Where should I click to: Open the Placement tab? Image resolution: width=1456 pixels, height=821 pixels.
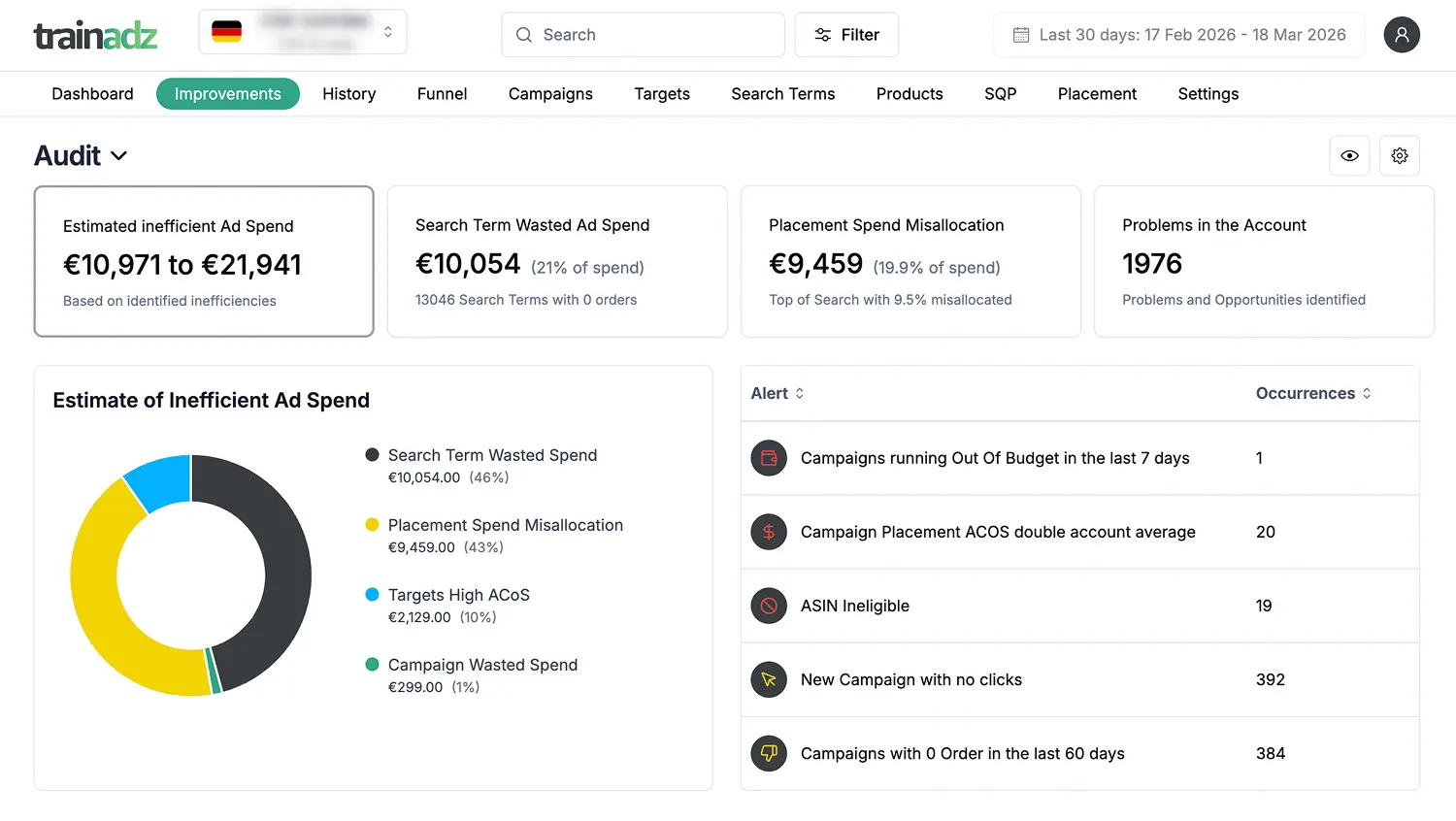(x=1097, y=93)
